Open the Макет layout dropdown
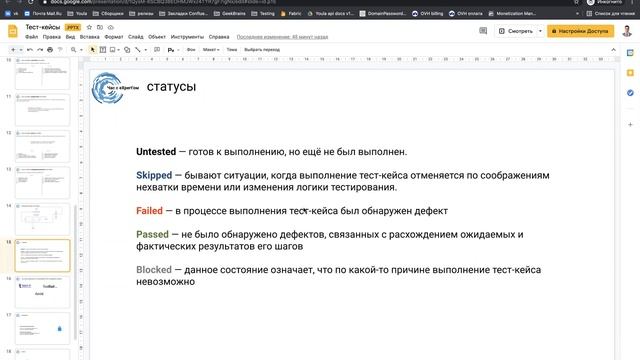Image resolution: width=640 pixels, height=360 pixels. coord(211,50)
